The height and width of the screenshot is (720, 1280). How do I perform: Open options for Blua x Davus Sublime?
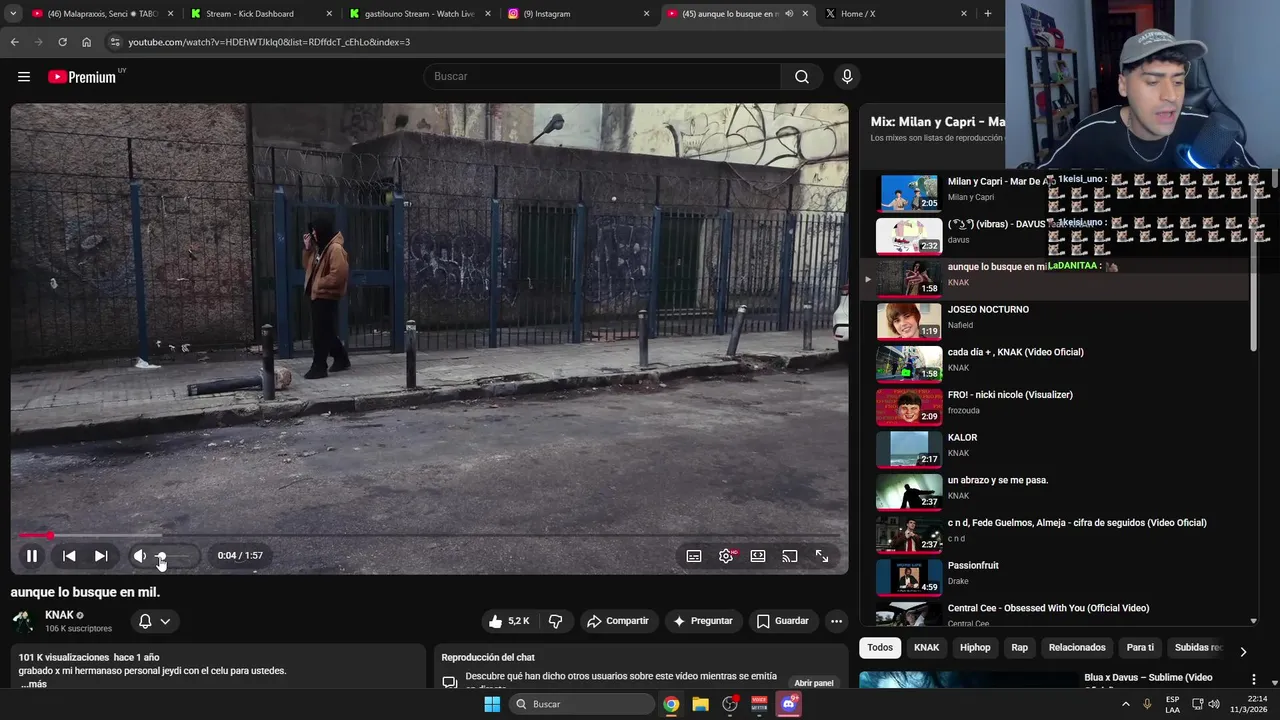(1254, 679)
